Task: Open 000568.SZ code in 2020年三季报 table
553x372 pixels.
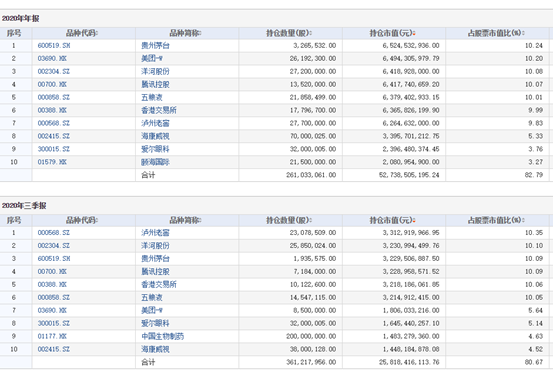Action: (54, 233)
